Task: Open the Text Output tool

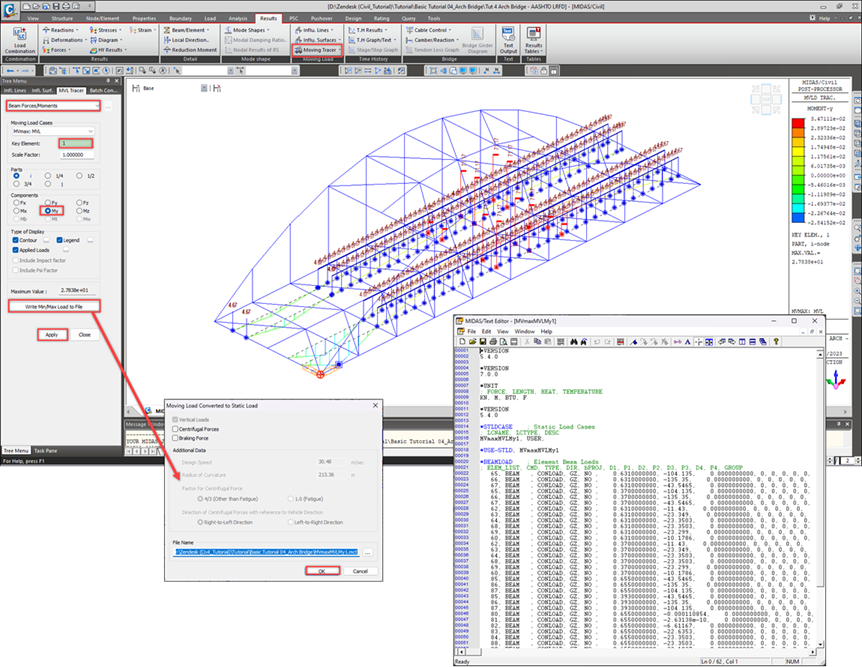Action: point(508,40)
